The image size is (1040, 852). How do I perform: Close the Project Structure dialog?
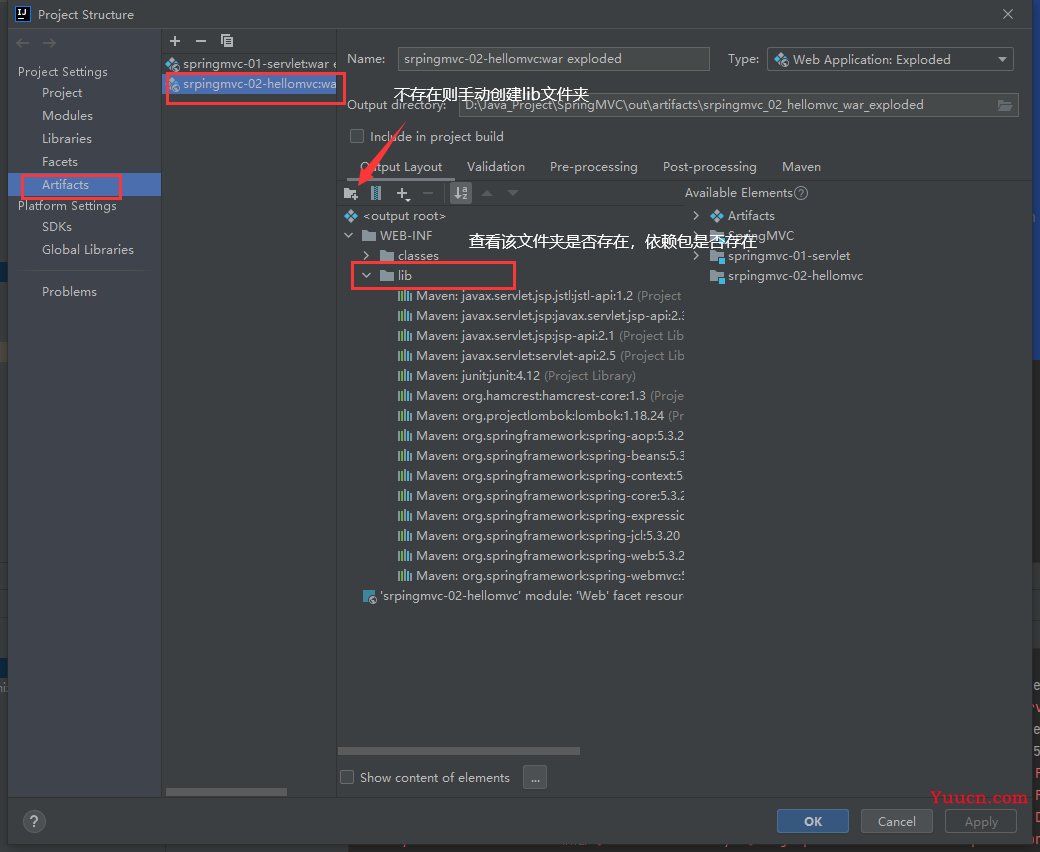point(1008,14)
